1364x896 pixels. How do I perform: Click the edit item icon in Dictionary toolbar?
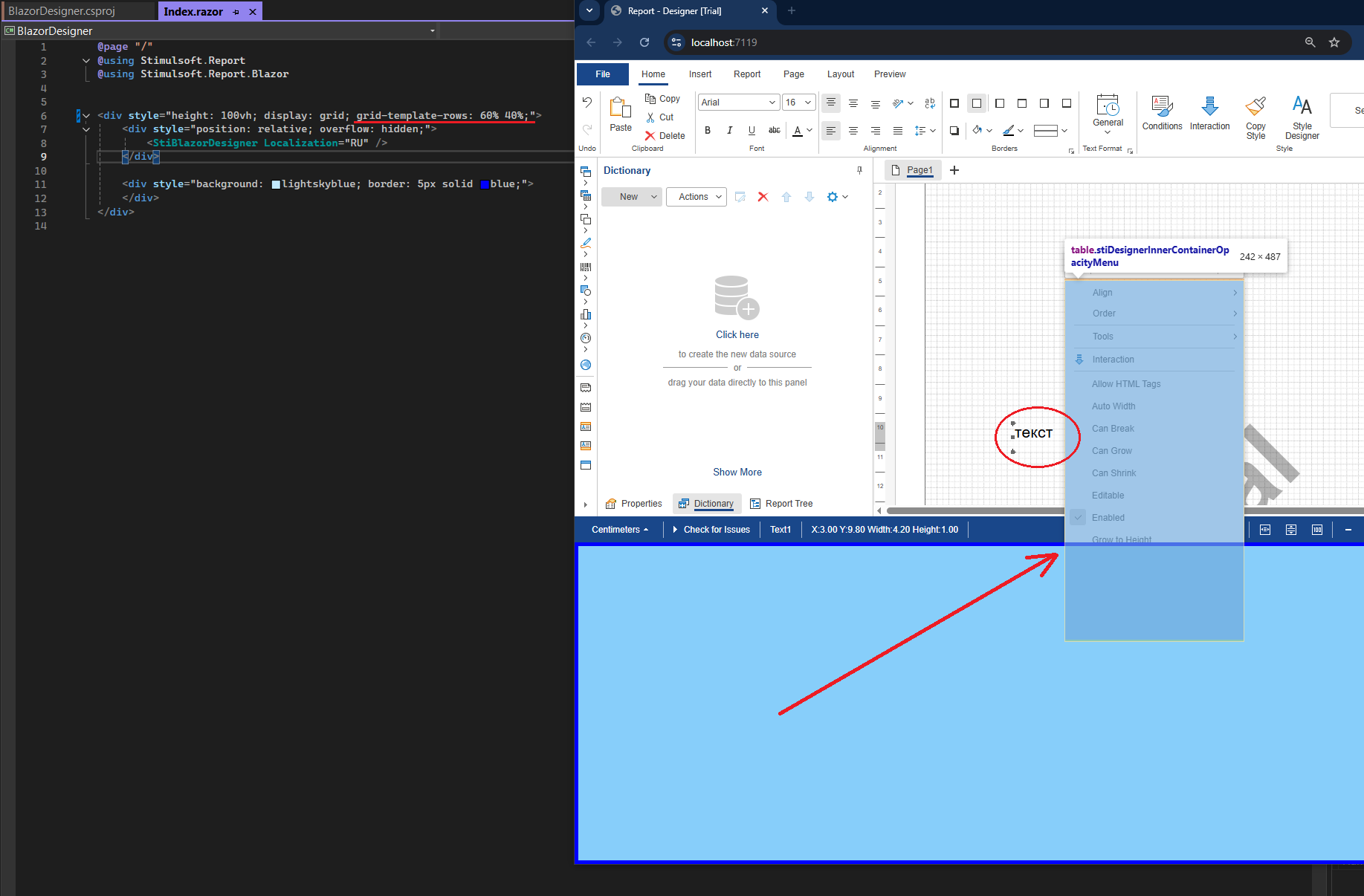[x=740, y=197]
